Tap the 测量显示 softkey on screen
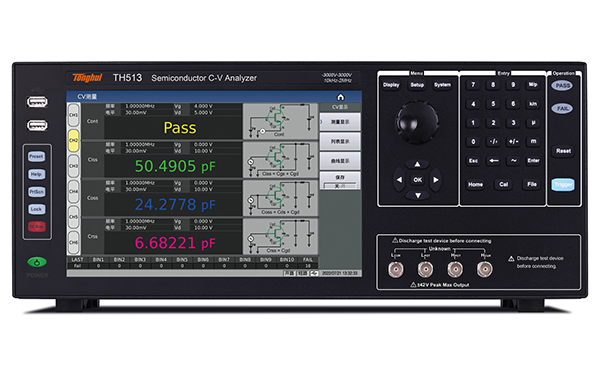Screen dimensions: 600x367 (340, 122)
